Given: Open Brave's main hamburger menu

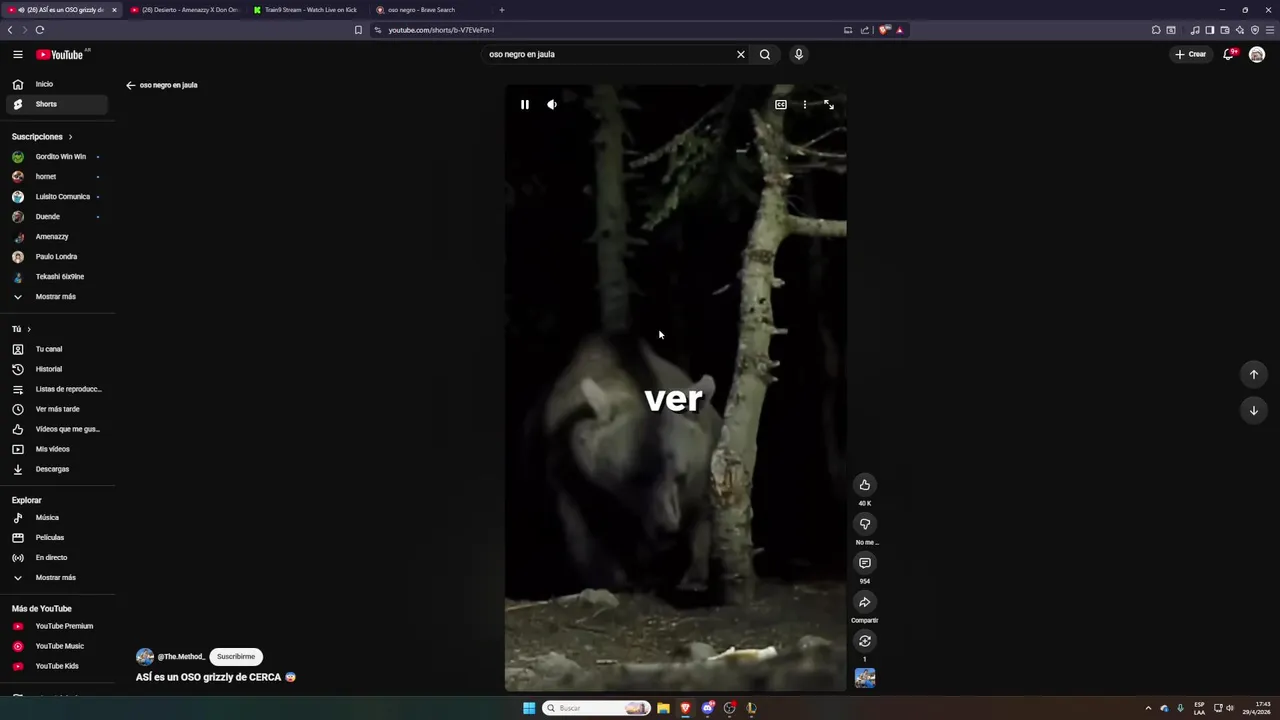Looking at the screenshot, I should (1270, 30).
